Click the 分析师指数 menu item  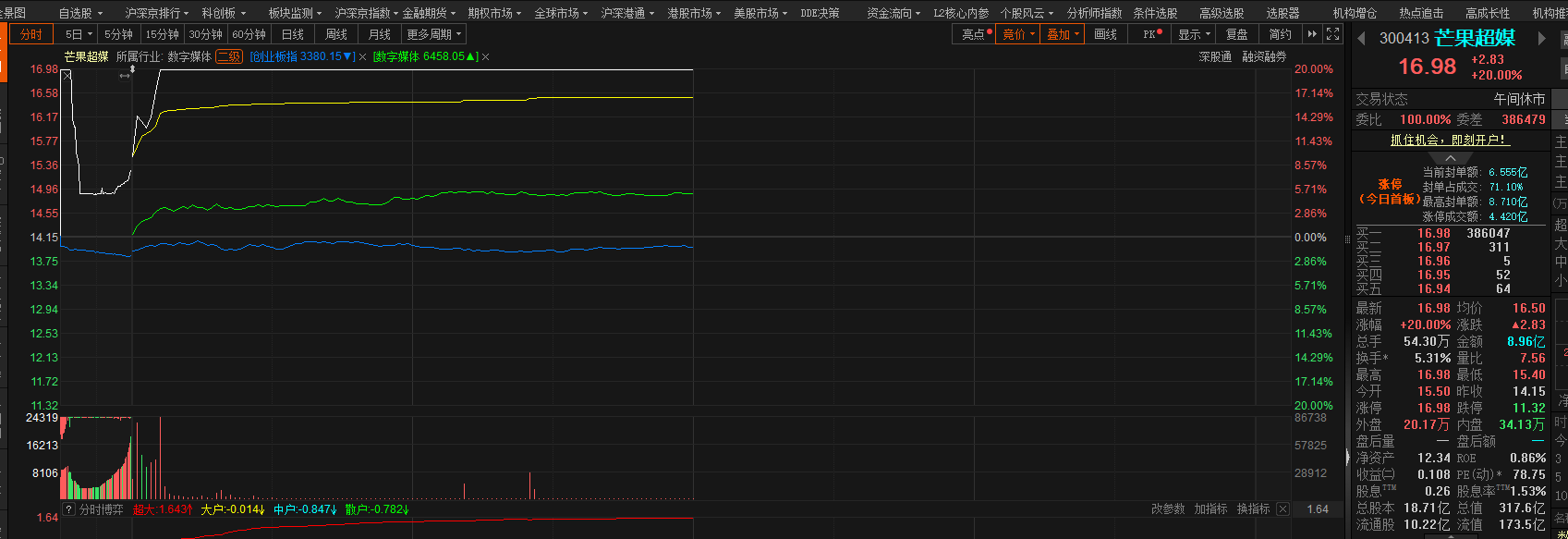(1094, 13)
